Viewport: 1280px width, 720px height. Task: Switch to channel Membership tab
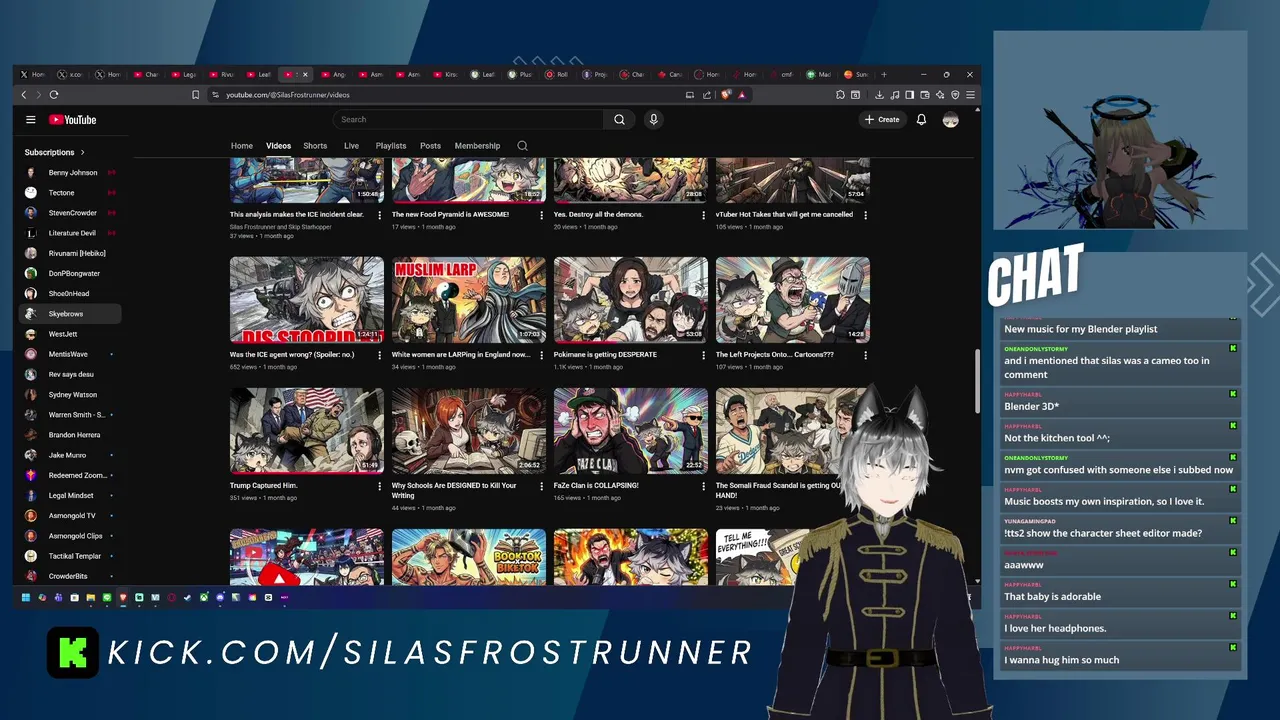pyautogui.click(x=477, y=146)
